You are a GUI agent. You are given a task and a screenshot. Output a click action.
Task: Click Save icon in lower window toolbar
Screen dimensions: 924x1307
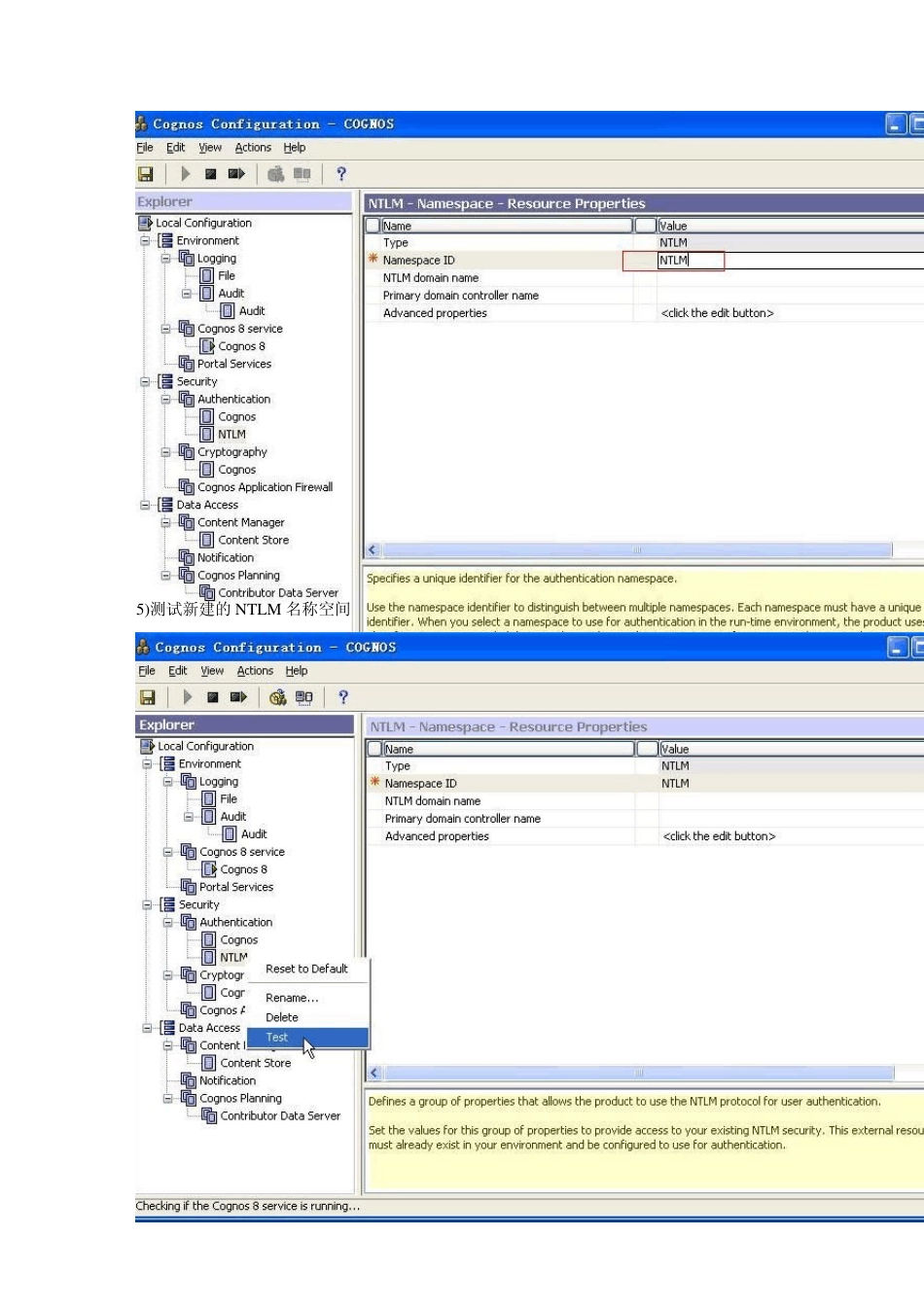coord(148,697)
